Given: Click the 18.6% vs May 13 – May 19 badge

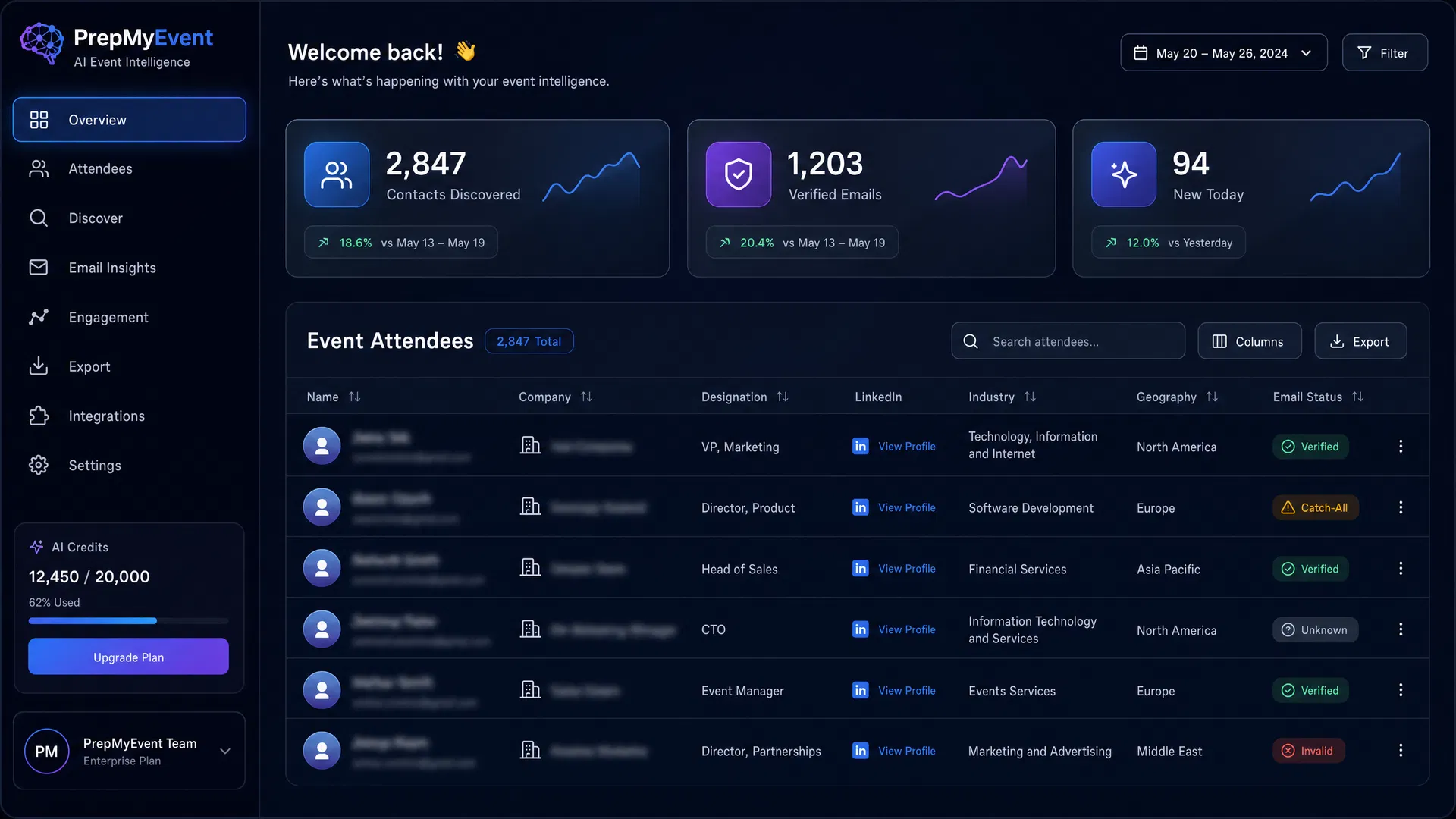Looking at the screenshot, I should [x=401, y=243].
